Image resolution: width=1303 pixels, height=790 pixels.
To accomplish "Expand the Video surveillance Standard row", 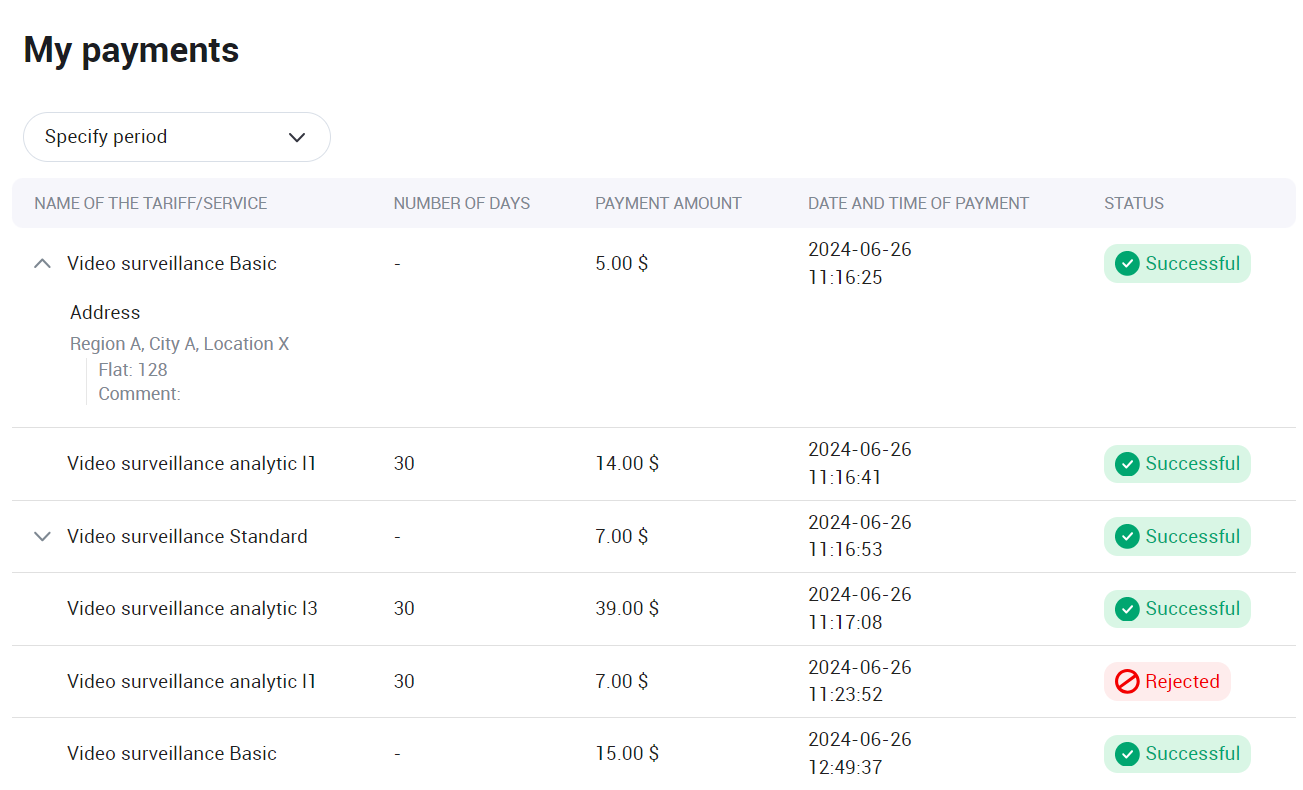I will (x=42, y=537).
